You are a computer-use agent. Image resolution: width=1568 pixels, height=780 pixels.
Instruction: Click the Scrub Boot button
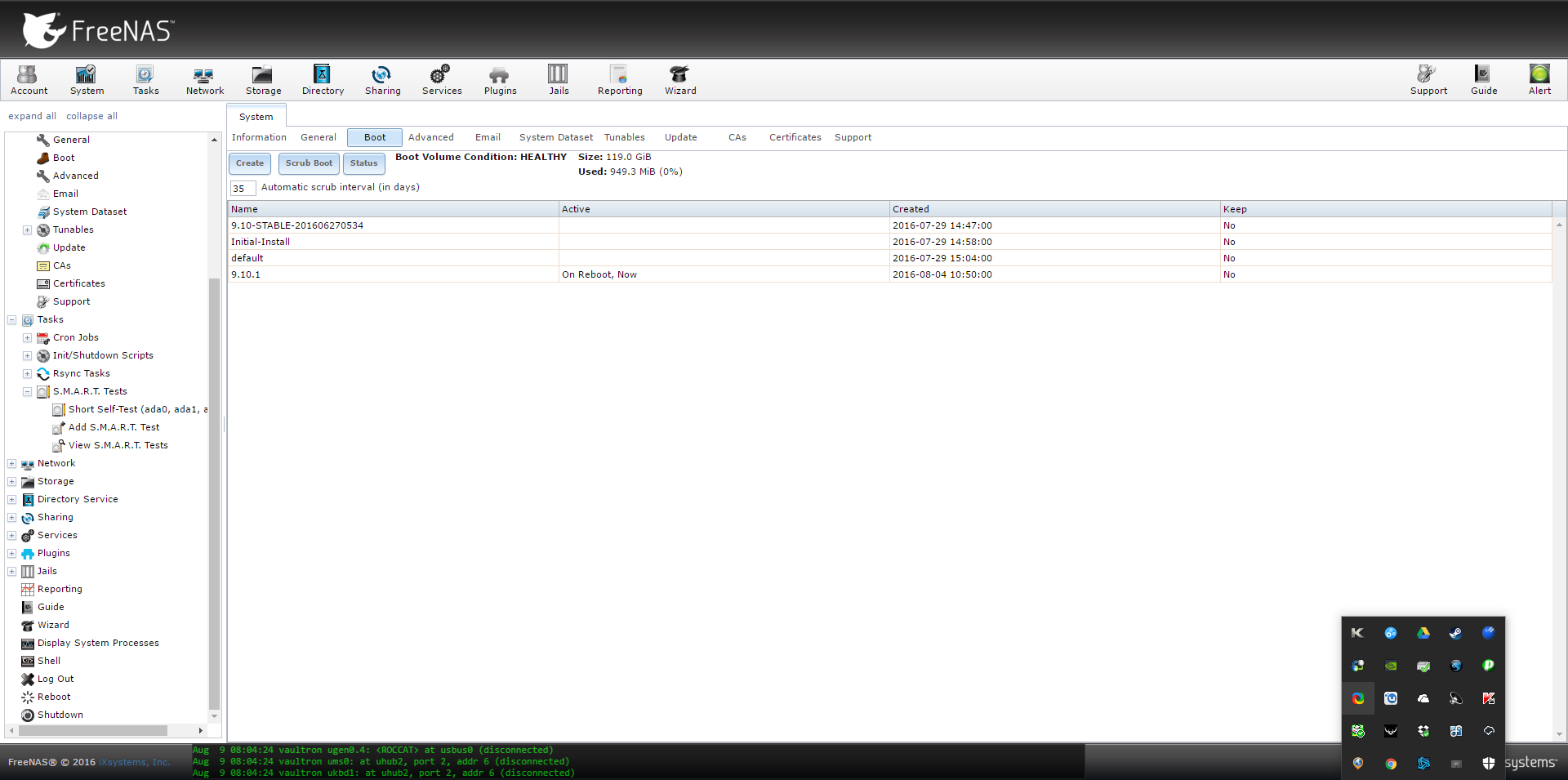(309, 163)
